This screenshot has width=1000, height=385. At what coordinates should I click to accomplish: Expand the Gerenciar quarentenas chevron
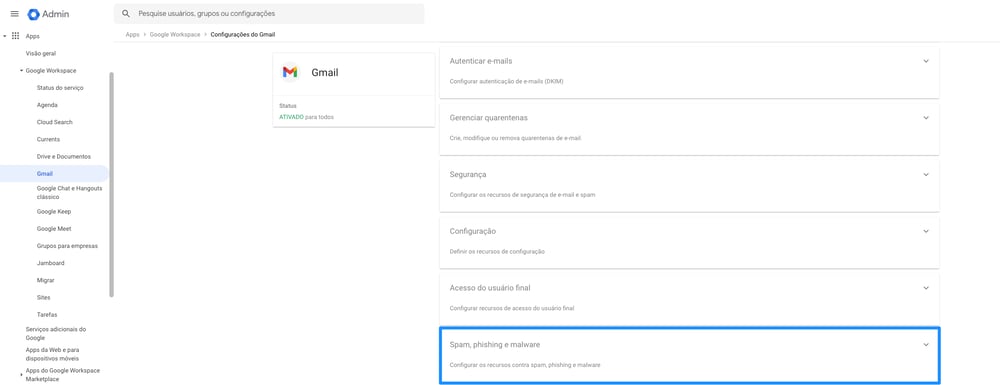pyautogui.click(x=926, y=118)
